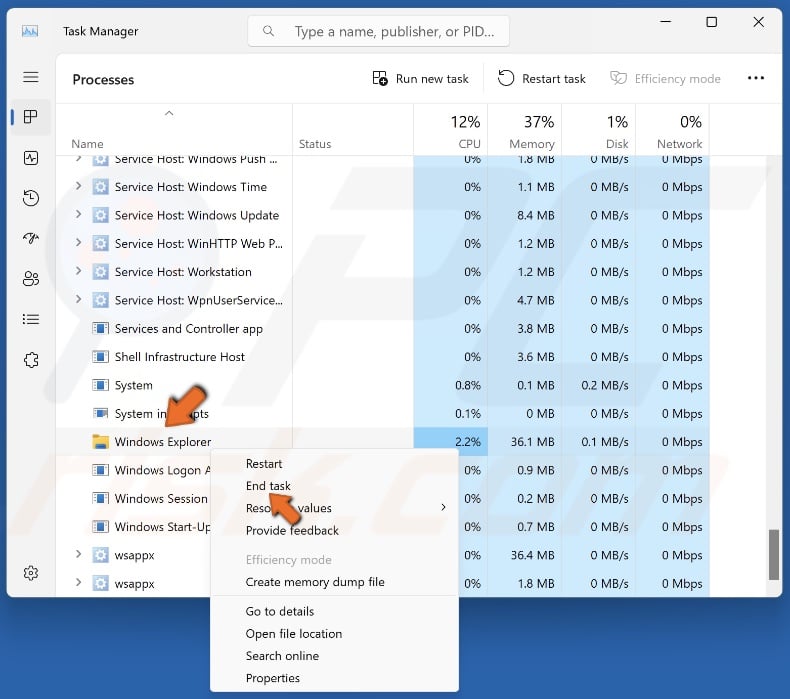This screenshot has height=699, width=790.
Task: Open the hamburger navigation menu
Action: click(x=31, y=77)
